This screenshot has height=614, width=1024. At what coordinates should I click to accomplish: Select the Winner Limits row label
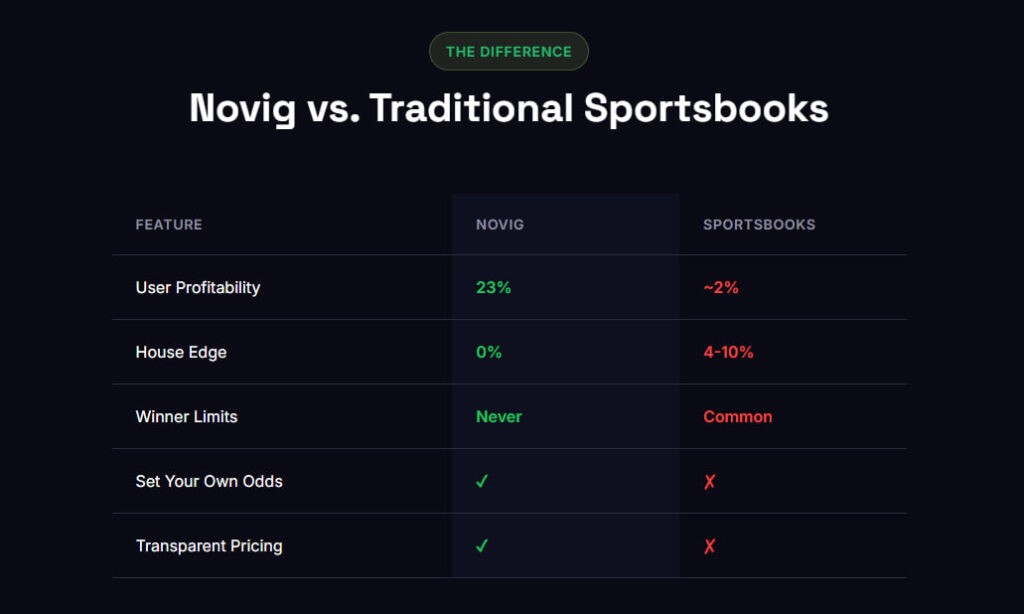pyautogui.click(x=187, y=417)
